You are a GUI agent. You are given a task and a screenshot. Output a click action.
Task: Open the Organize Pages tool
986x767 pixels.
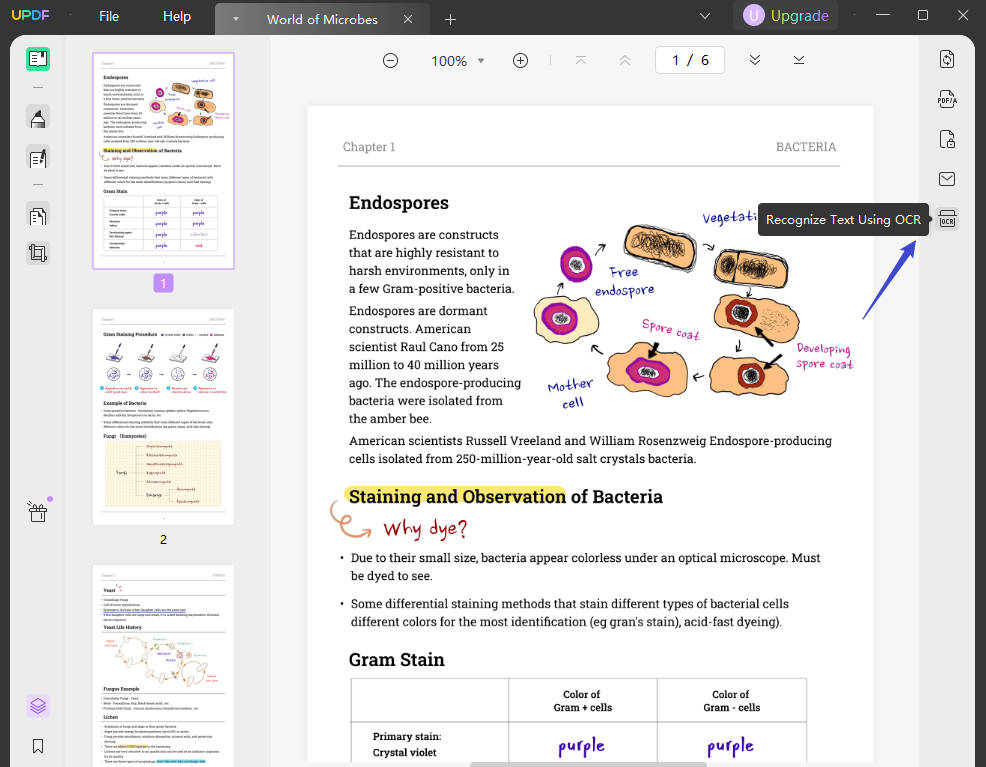38,216
